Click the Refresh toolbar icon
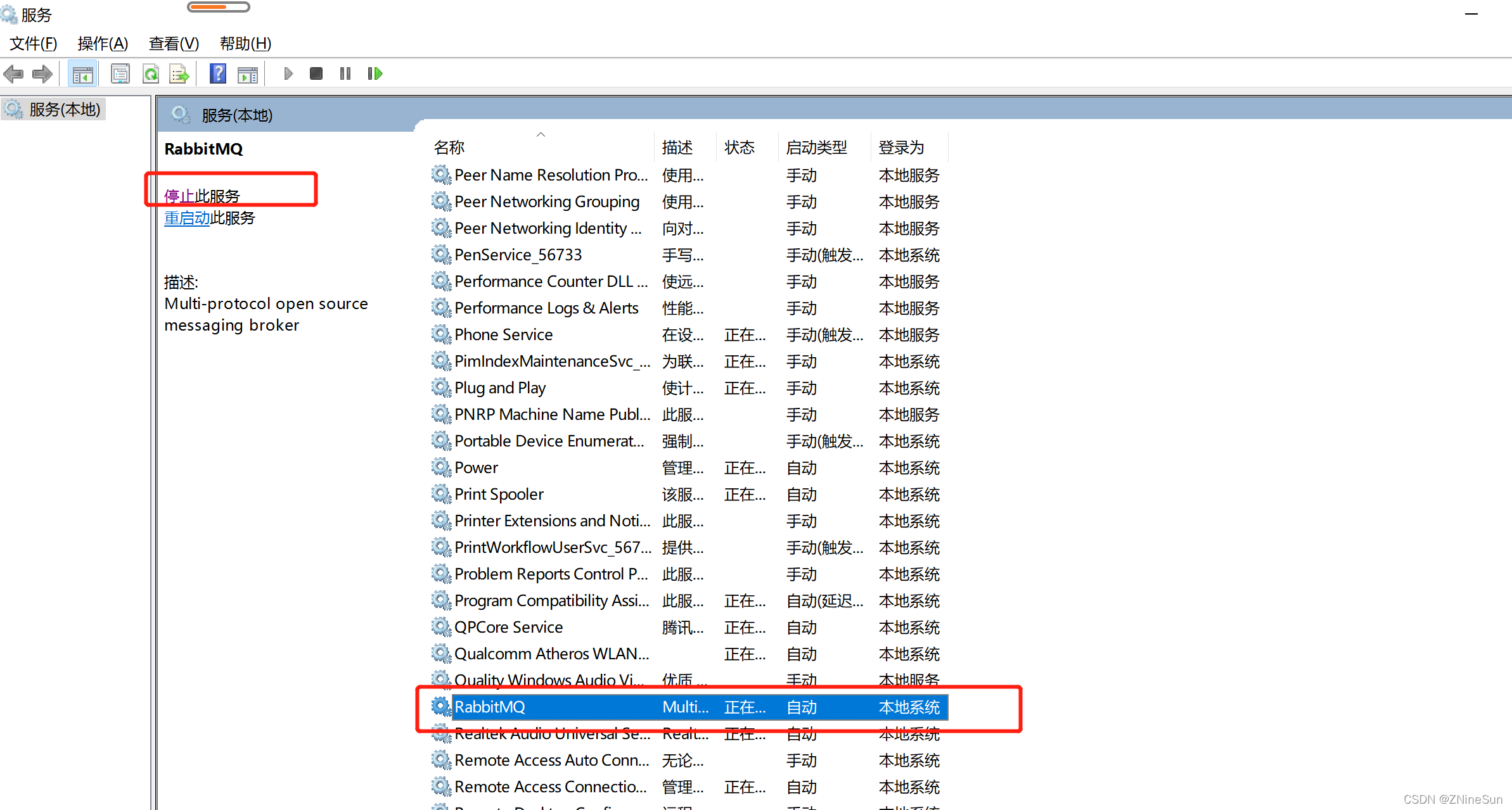Viewport: 1512px width, 810px height. click(x=151, y=74)
